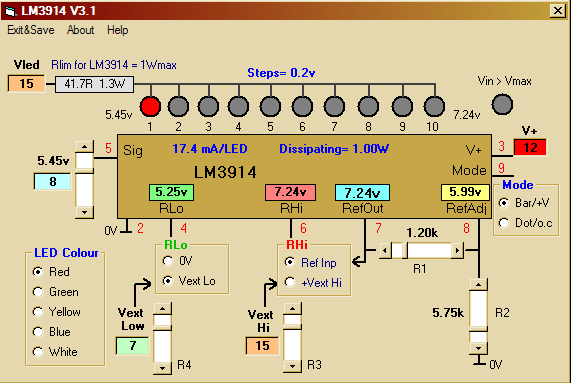Click the R1 scrollbar right arrow
Screen dimensions: 571x383
(x=457, y=250)
